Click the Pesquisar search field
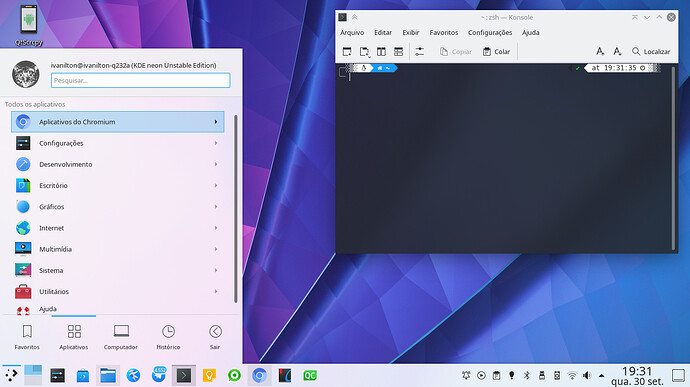 pyautogui.click(x=140, y=81)
